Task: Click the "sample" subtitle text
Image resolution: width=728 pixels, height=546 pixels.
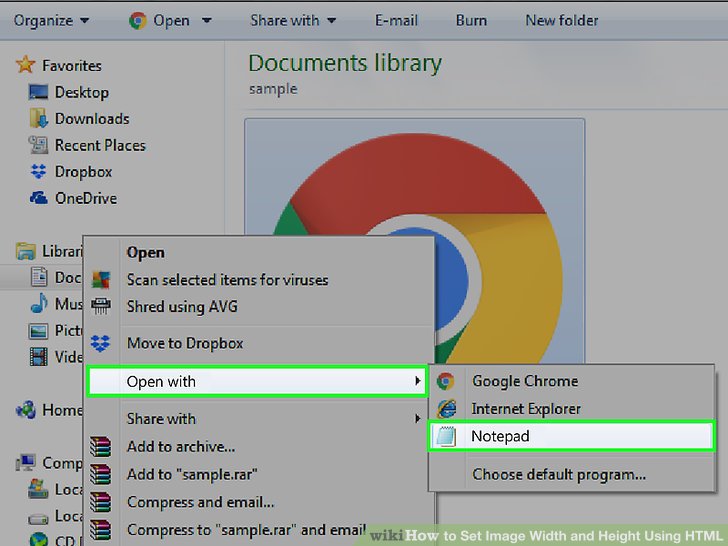Action: click(273, 89)
